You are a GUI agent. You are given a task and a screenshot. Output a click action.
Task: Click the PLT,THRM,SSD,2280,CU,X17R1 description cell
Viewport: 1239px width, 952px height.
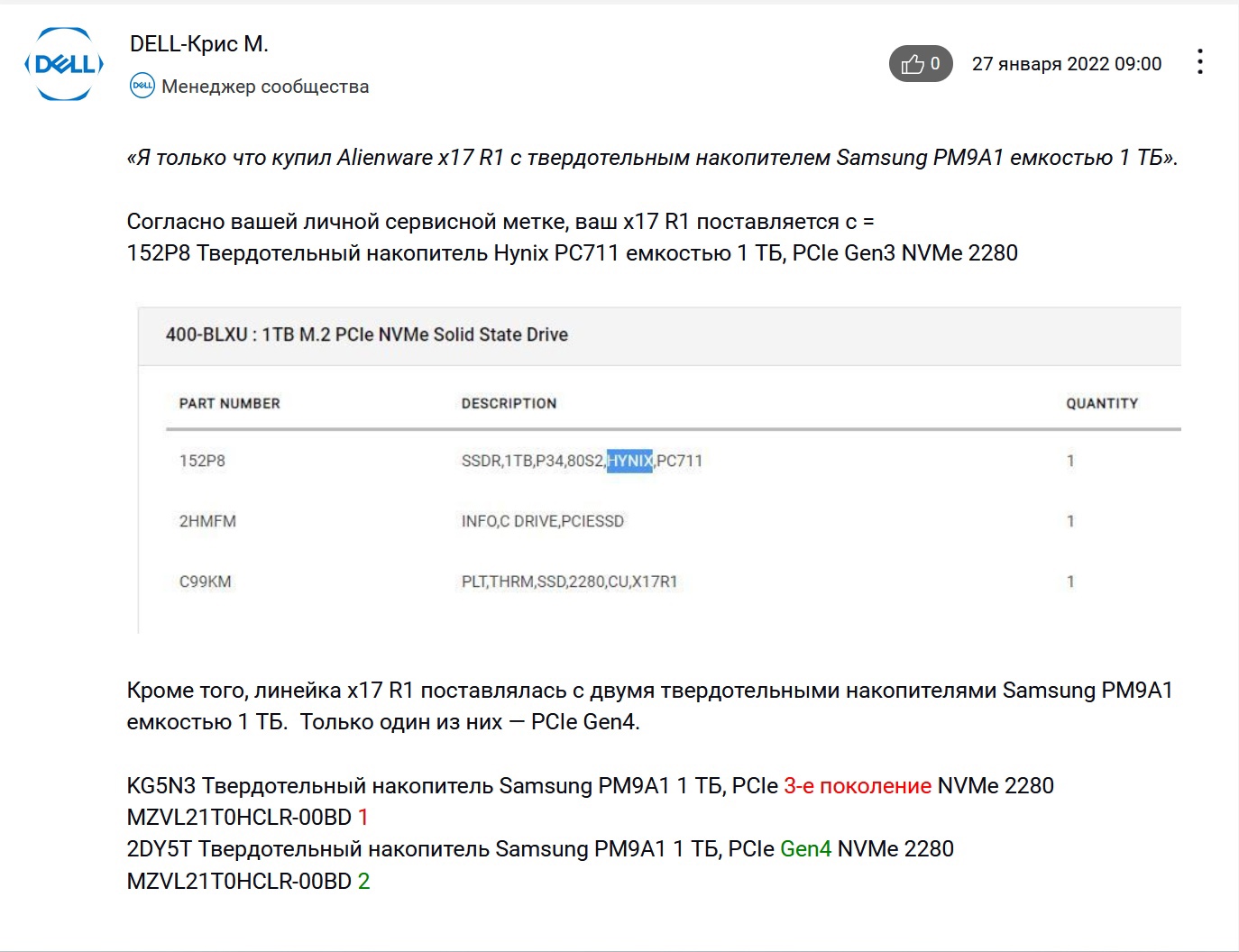click(x=569, y=581)
